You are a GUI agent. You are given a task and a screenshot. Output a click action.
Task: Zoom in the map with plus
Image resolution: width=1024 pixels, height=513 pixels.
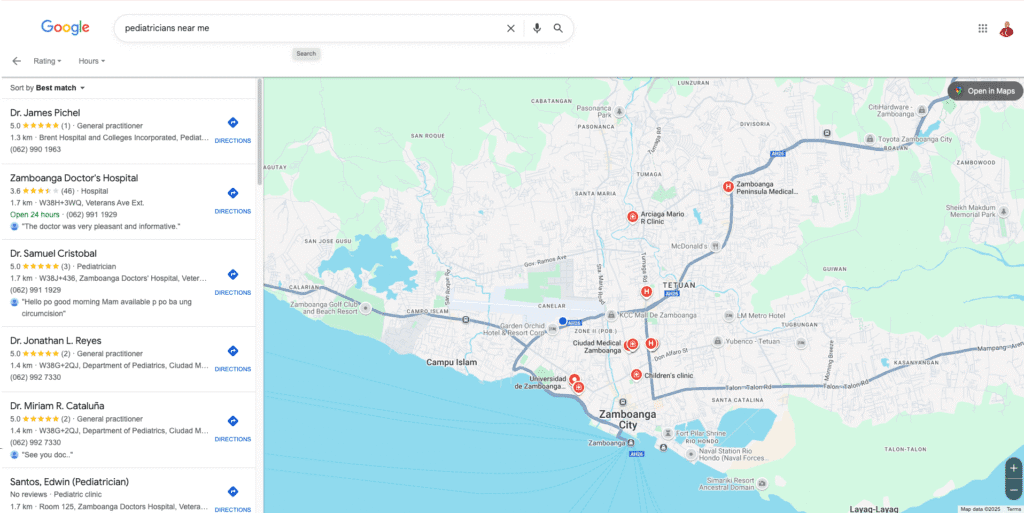(x=1014, y=468)
